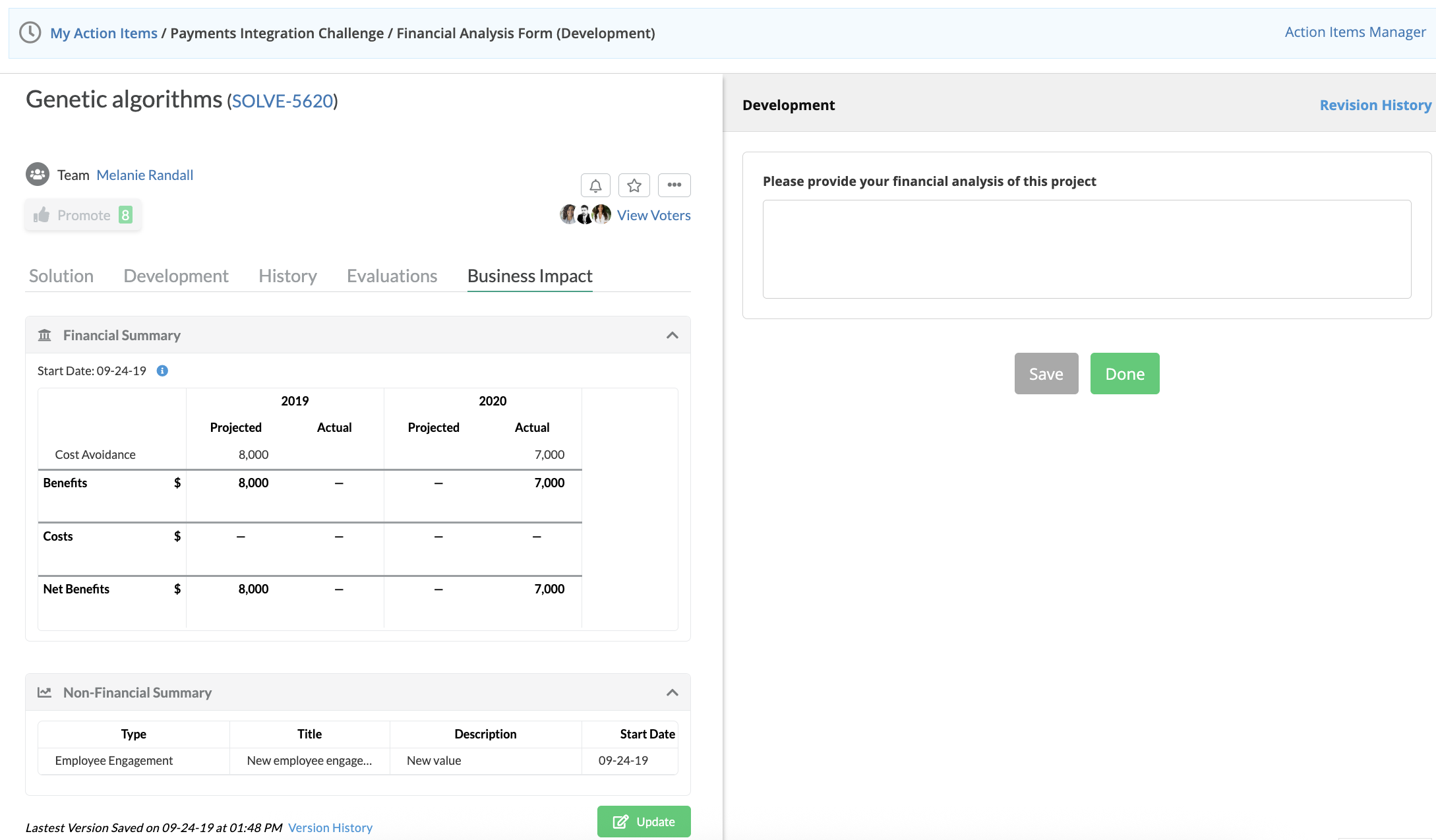This screenshot has width=1436, height=840.
Task: Click the Save button
Action: tap(1046, 374)
